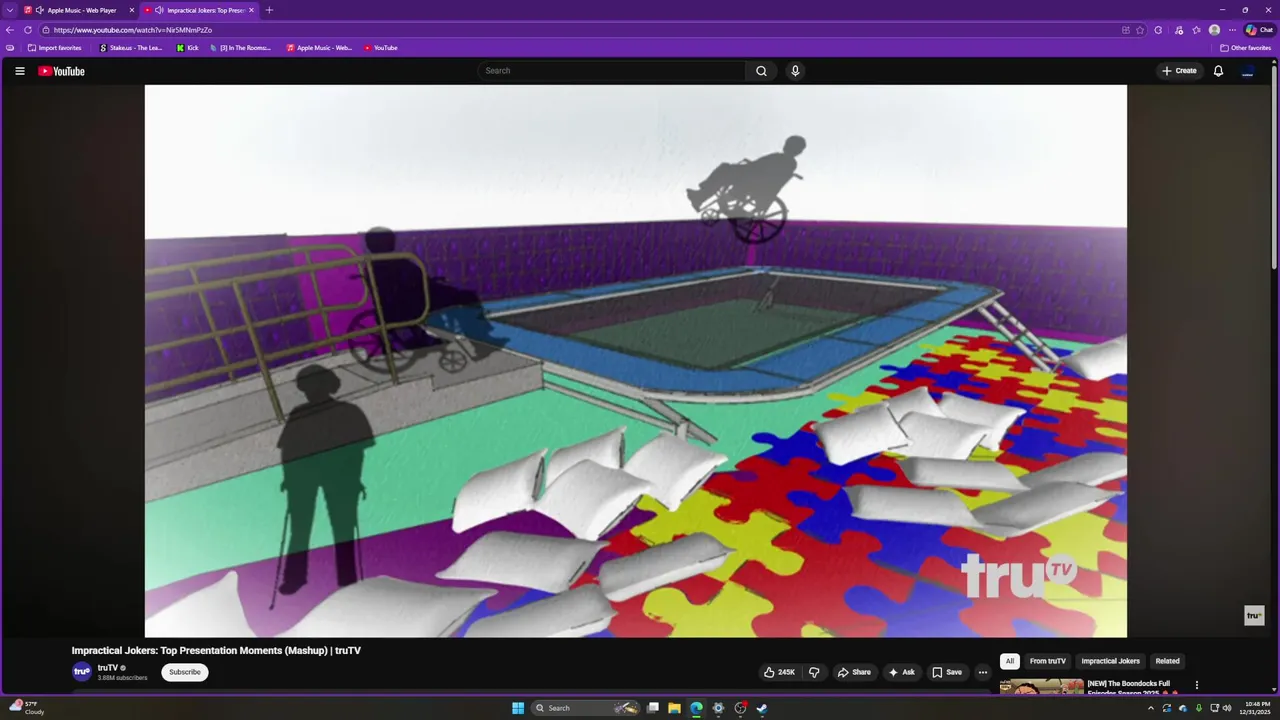Open YouTube notifications bell

[x=1218, y=71]
